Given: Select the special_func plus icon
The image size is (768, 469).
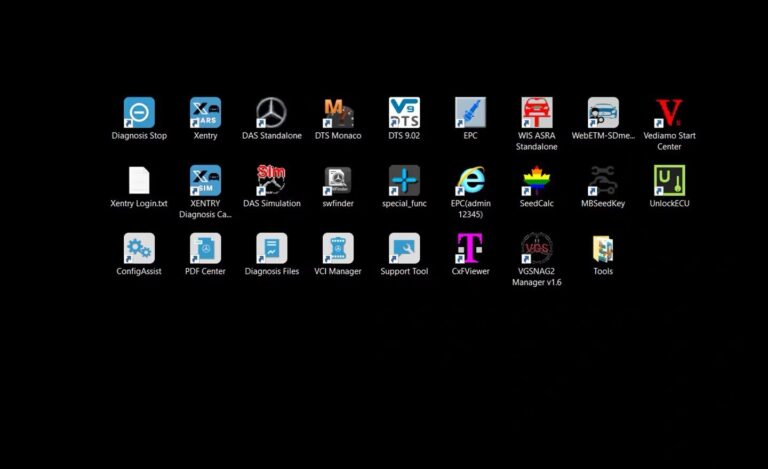Looking at the screenshot, I should 404,180.
